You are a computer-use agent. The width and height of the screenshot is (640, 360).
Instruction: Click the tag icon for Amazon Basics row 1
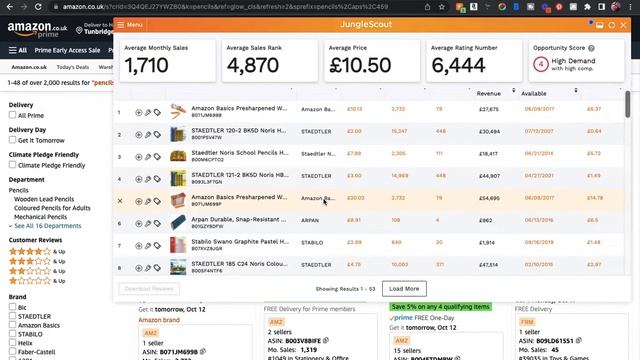coord(157,112)
